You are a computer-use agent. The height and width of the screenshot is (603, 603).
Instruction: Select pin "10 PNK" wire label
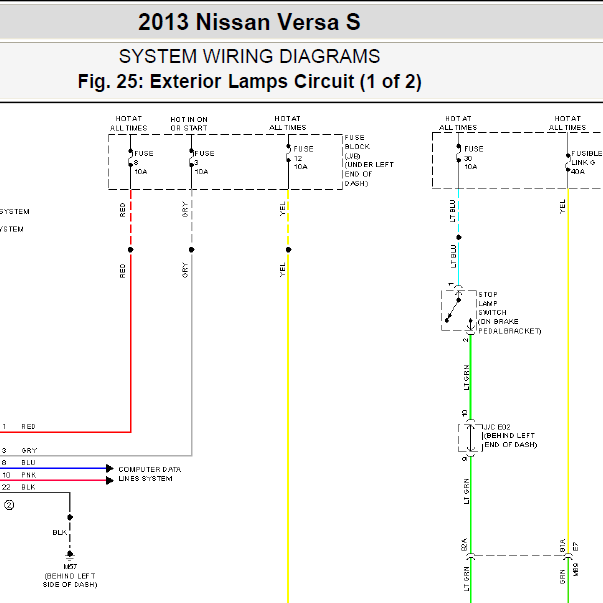tap(19, 475)
